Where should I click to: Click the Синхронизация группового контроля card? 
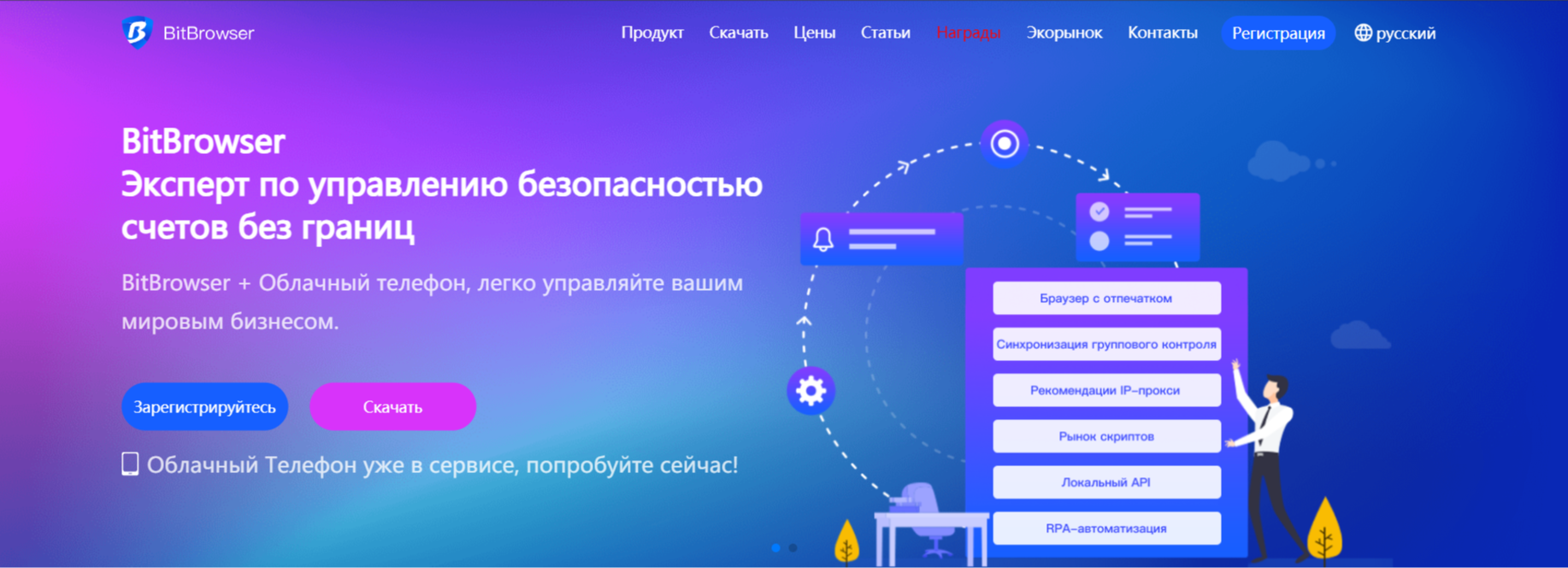[x=1106, y=345]
